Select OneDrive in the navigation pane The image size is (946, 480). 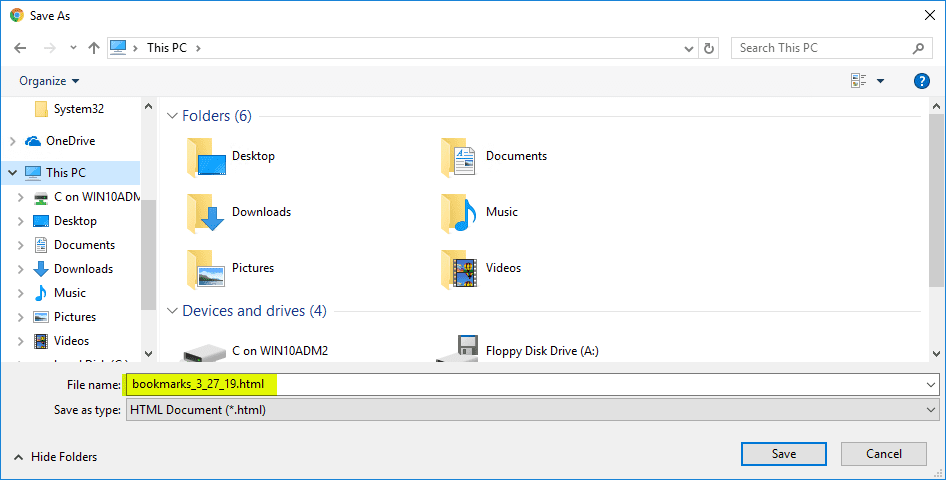[60, 141]
